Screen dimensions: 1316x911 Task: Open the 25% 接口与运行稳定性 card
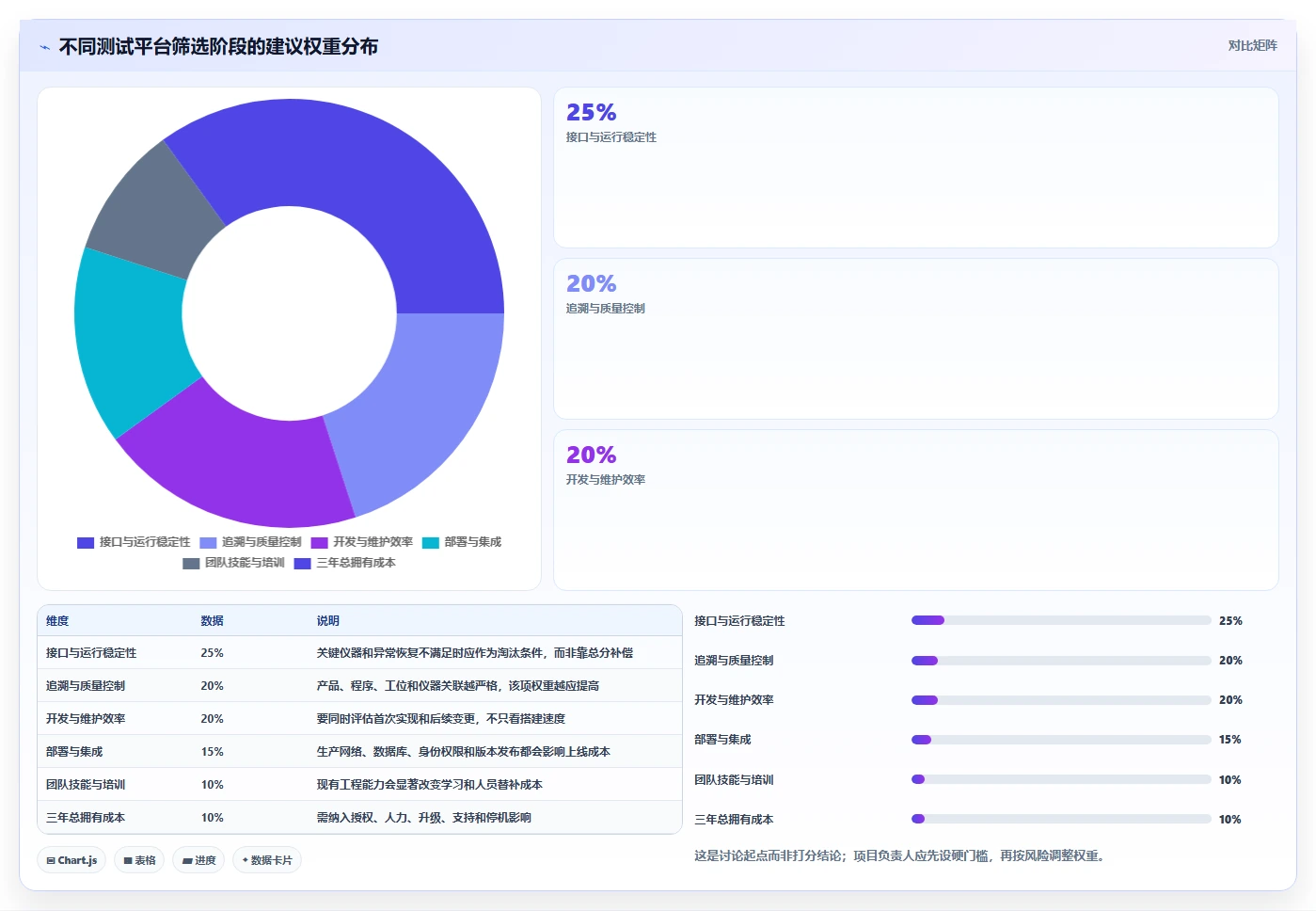(x=915, y=168)
